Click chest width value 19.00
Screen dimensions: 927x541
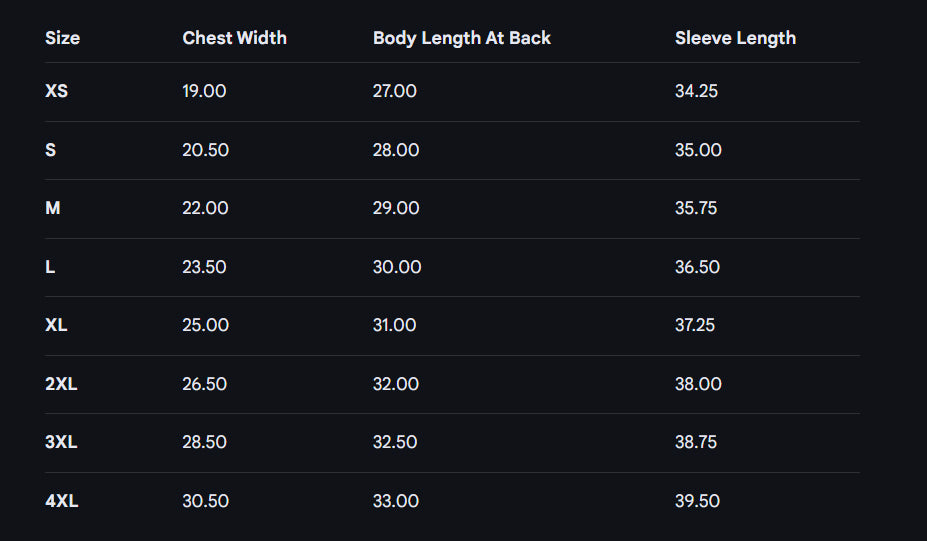point(204,91)
